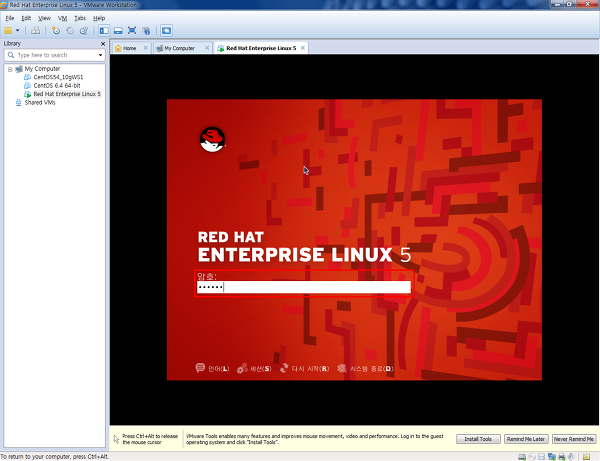
Task: Click the Library search field
Action: (x=55, y=55)
